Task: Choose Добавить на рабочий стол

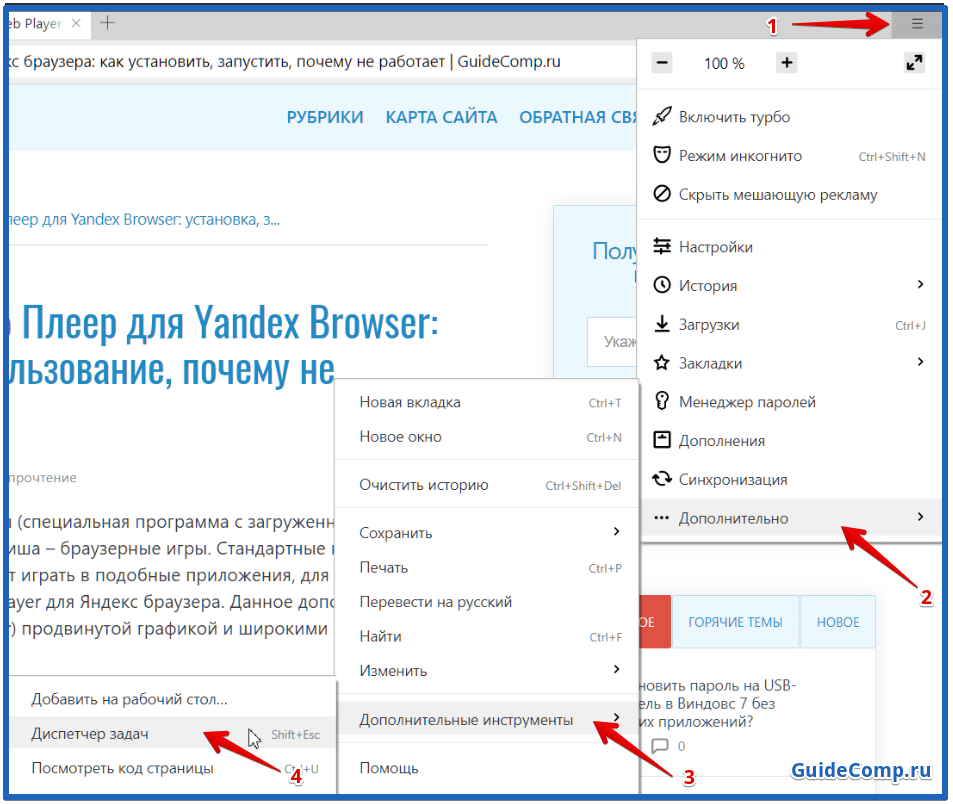Action: pyautogui.click(x=172, y=699)
